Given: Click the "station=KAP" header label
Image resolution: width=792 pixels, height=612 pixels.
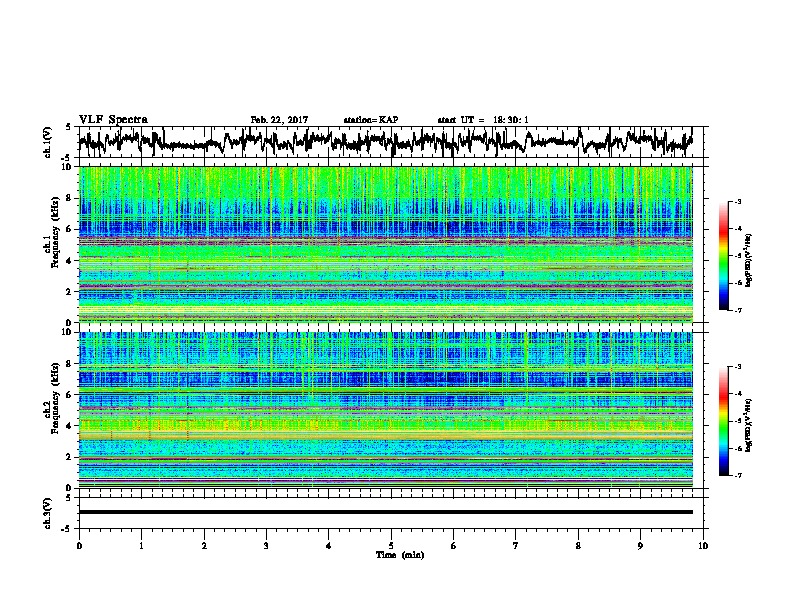Looking at the screenshot, I should point(371,120).
